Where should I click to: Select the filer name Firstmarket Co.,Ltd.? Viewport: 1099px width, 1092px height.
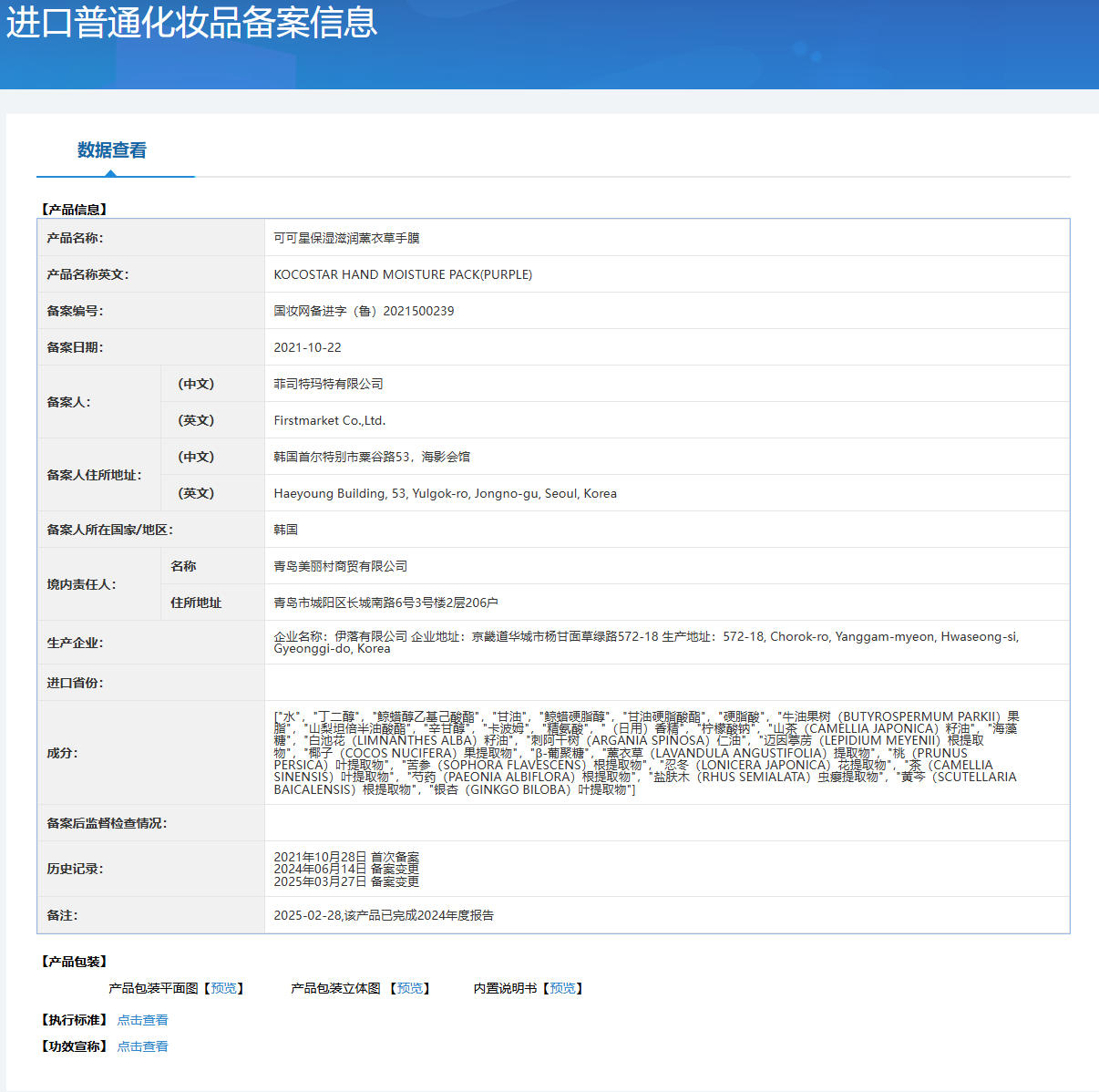(x=329, y=420)
